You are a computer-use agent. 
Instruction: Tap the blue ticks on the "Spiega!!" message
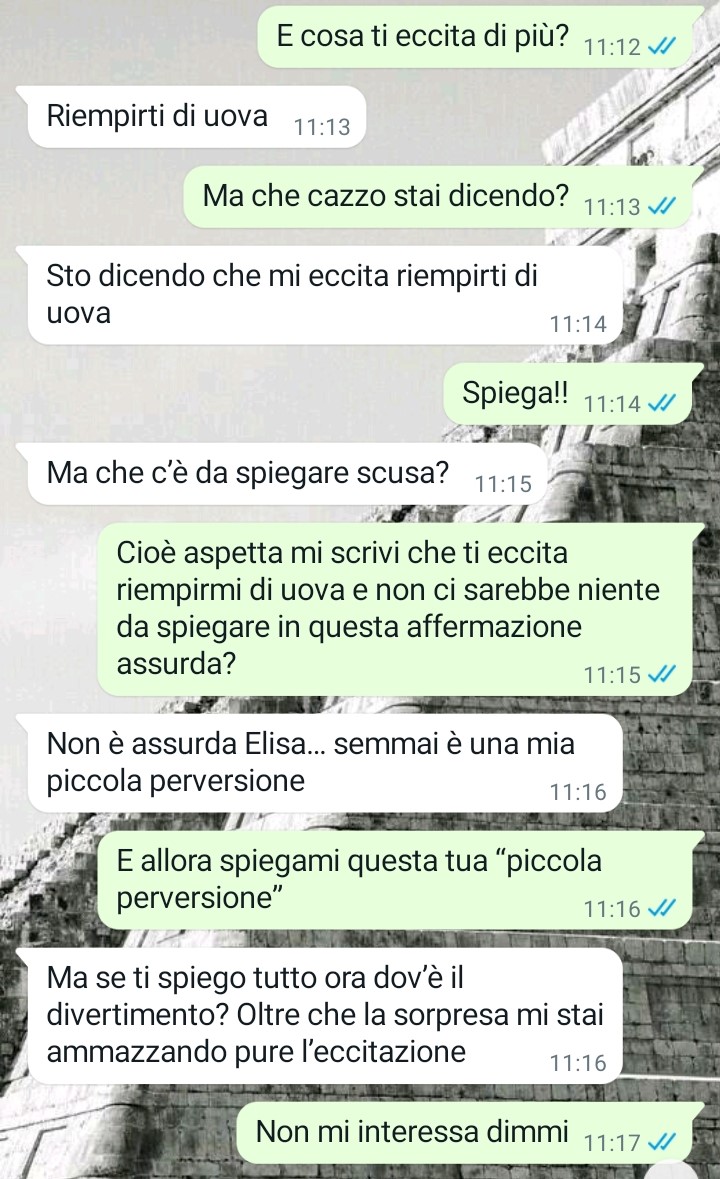tap(661, 404)
